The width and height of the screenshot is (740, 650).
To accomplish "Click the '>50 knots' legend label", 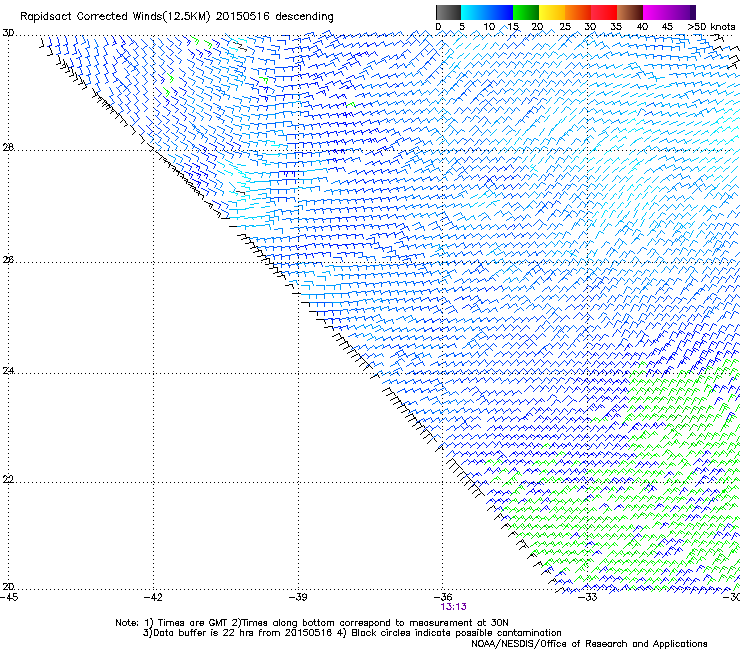I will (x=711, y=27).
